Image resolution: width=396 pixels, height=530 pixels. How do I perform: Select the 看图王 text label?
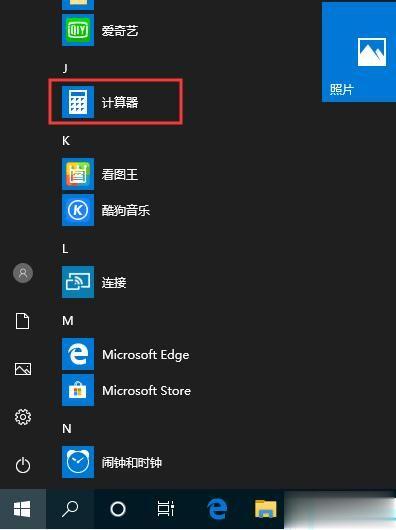tap(120, 174)
